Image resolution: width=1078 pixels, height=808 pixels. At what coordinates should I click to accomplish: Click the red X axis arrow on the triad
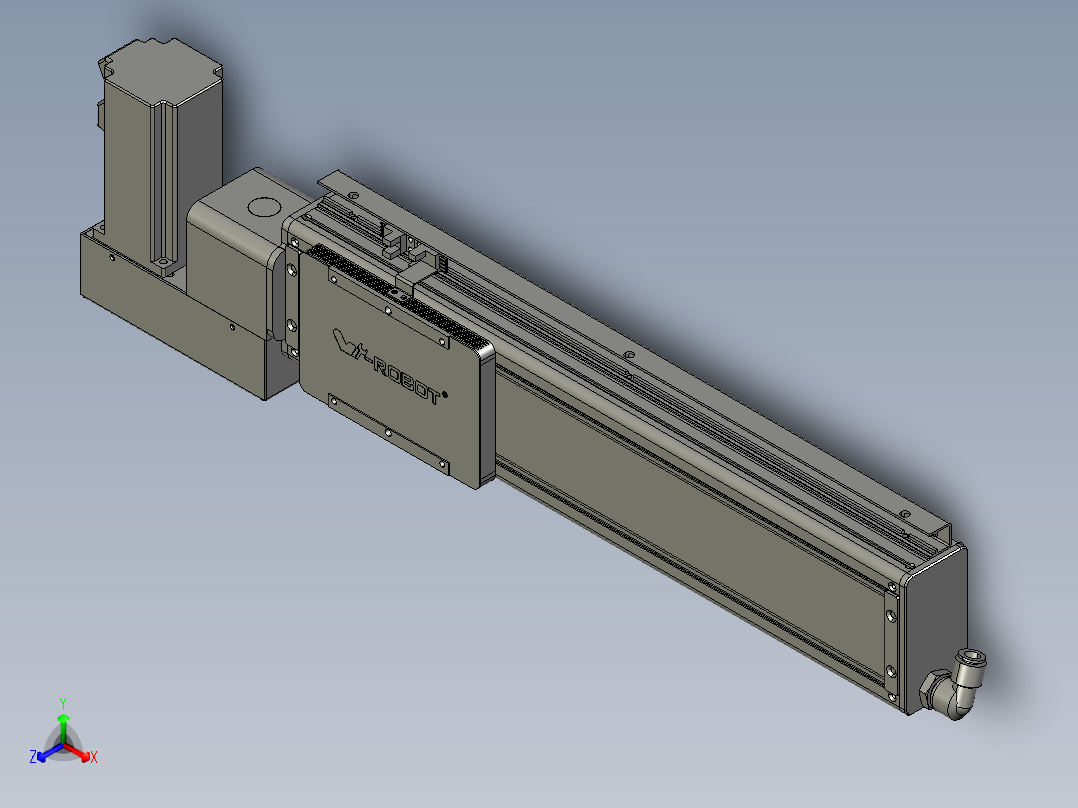click(x=77, y=752)
